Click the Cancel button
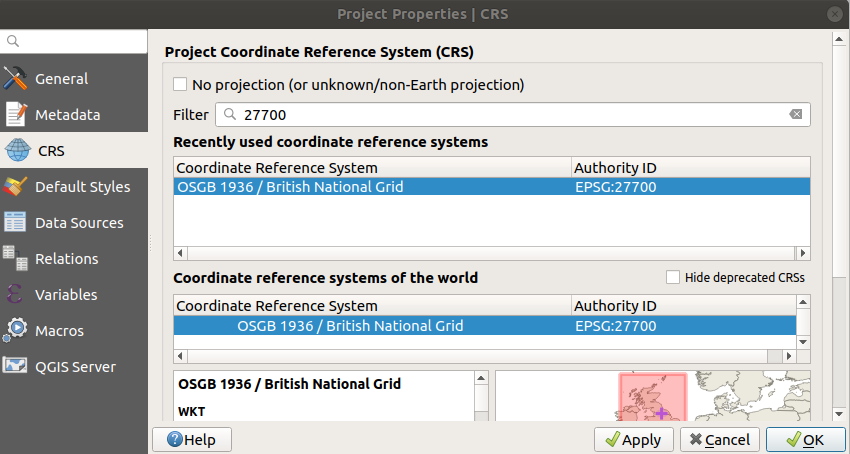The image size is (850, 454). point(720,439)
